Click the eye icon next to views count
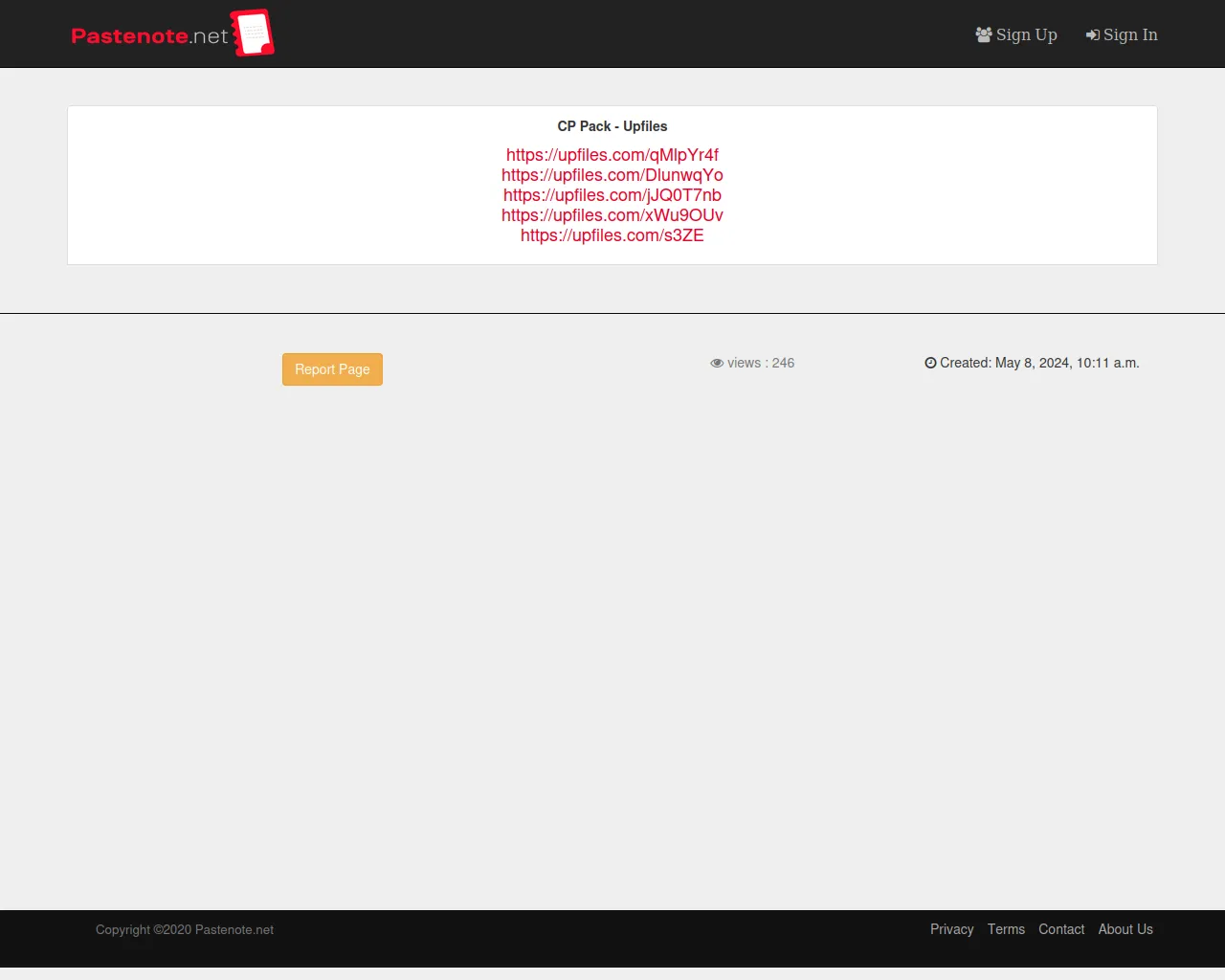 717,363
